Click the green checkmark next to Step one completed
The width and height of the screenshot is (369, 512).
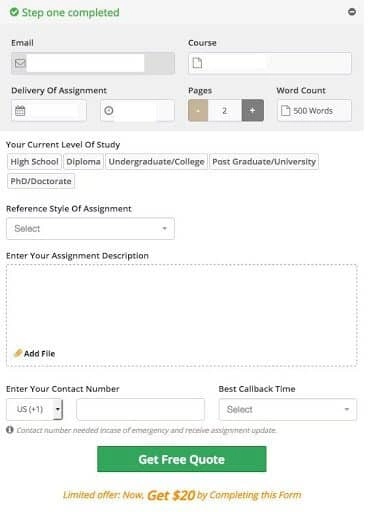14,12
